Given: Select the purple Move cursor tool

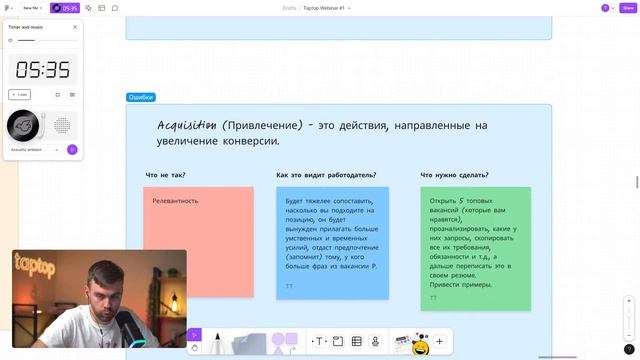Looking at the screenshot, I should [194, 335].
